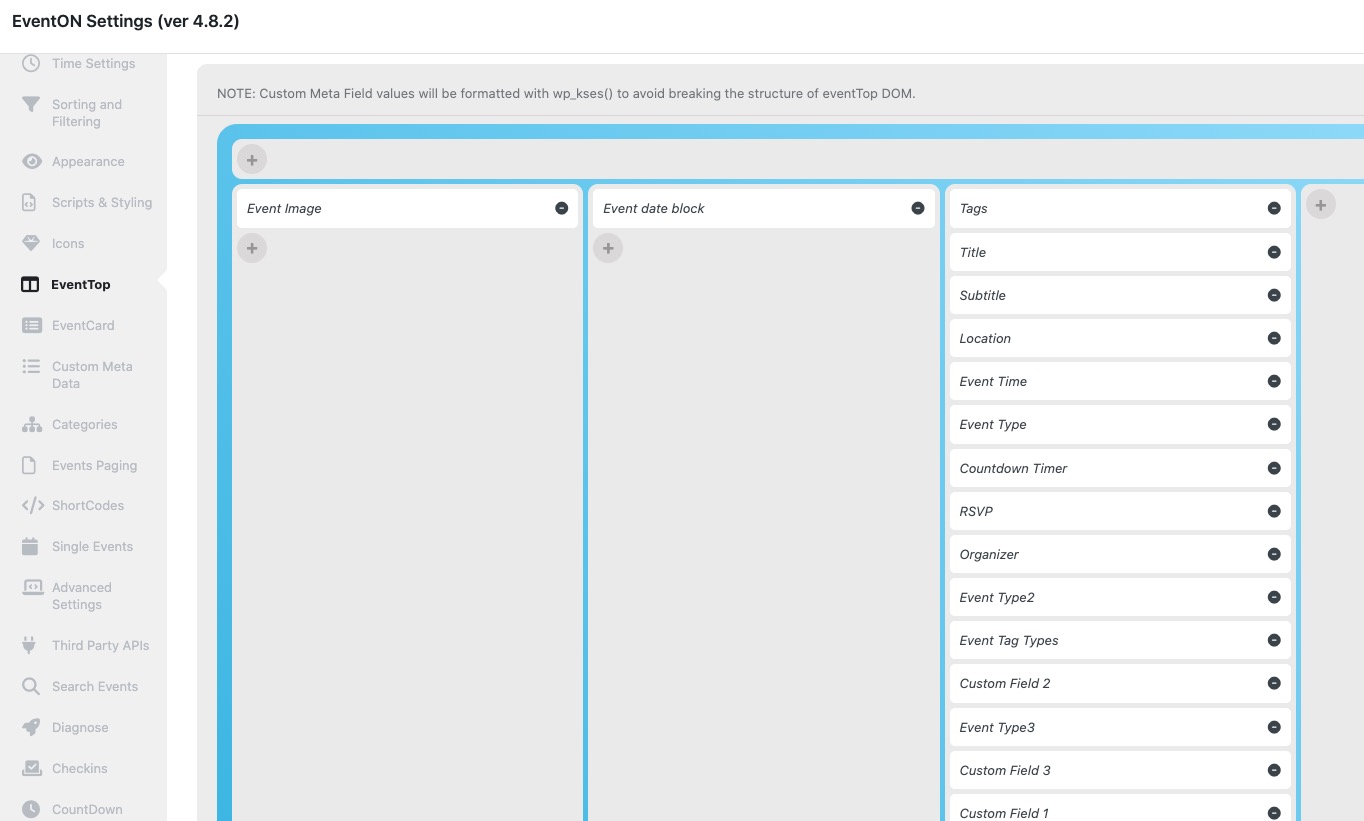Select the Countdown Timer field box
Screen dimensions: 1364x821
coord(1120,468)
